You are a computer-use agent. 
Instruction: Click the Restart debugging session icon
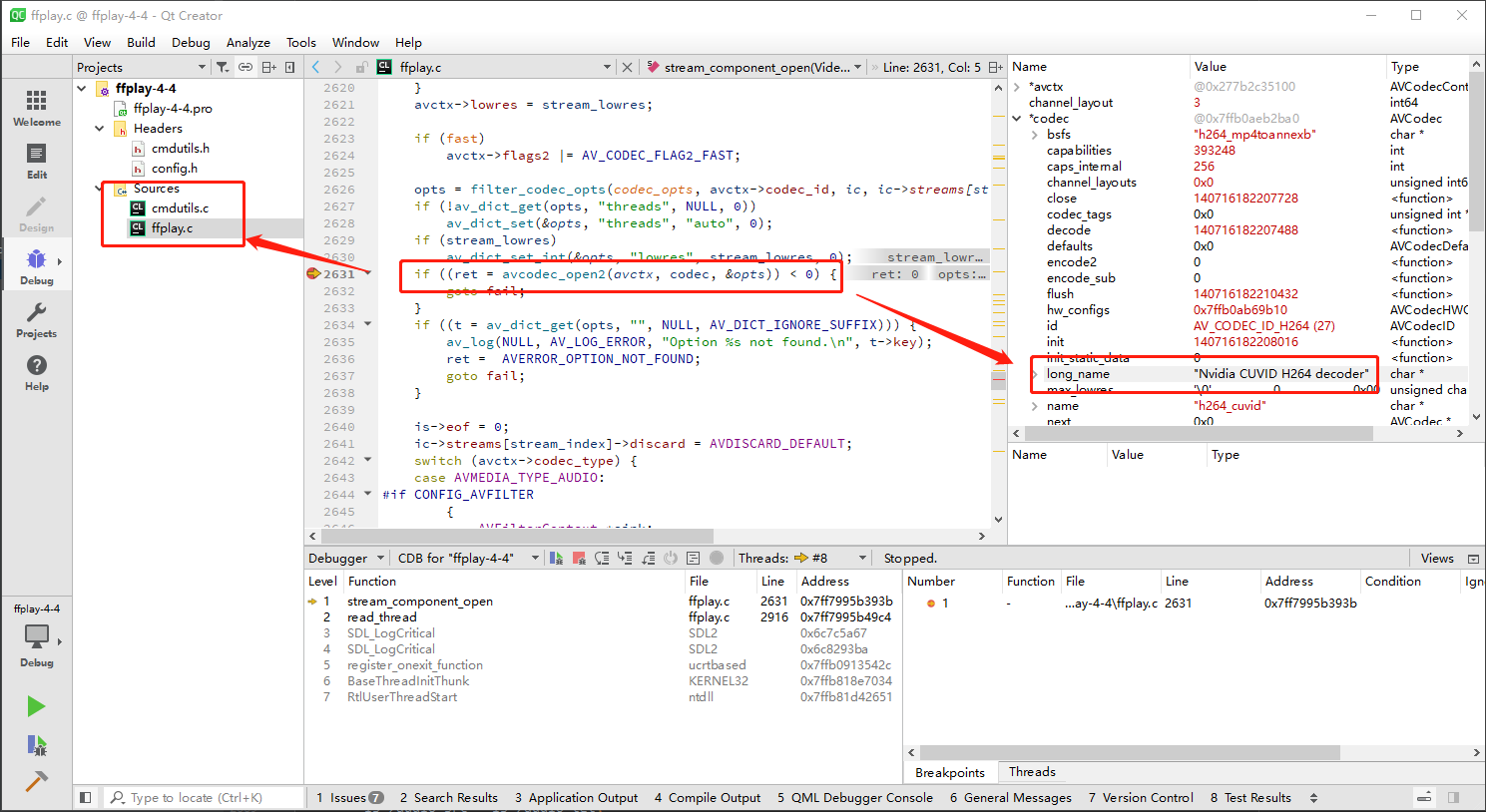pos(671,558)
